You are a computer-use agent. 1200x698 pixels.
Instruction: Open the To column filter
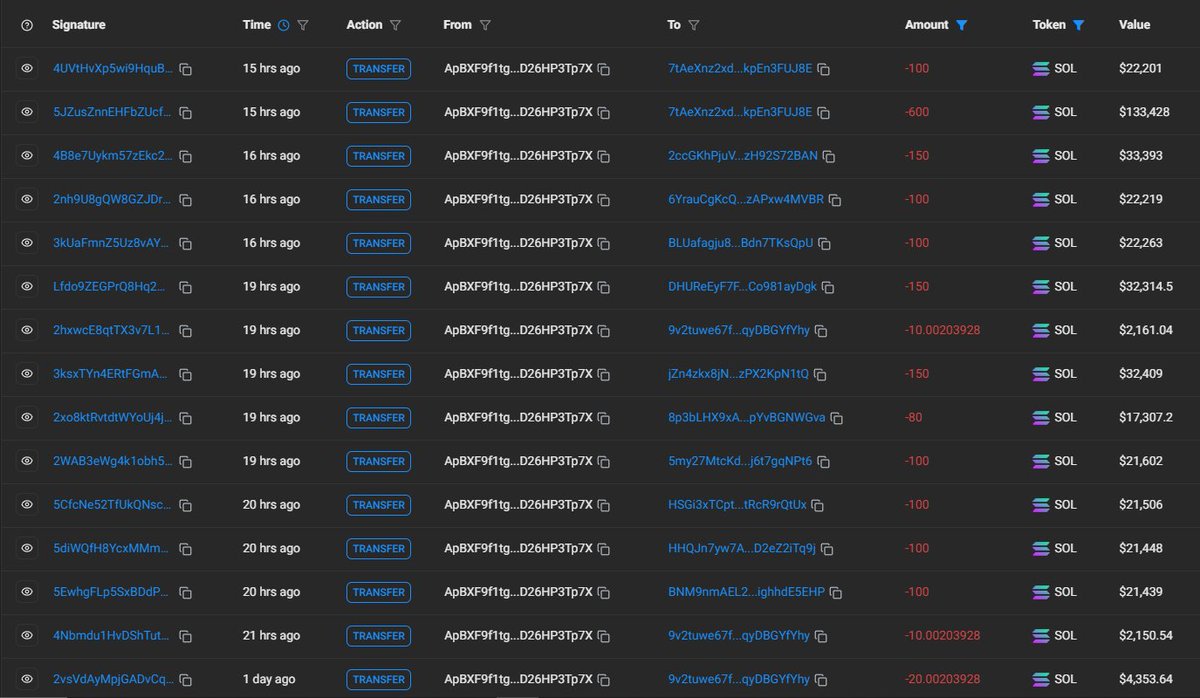click(x=694, y=25)
